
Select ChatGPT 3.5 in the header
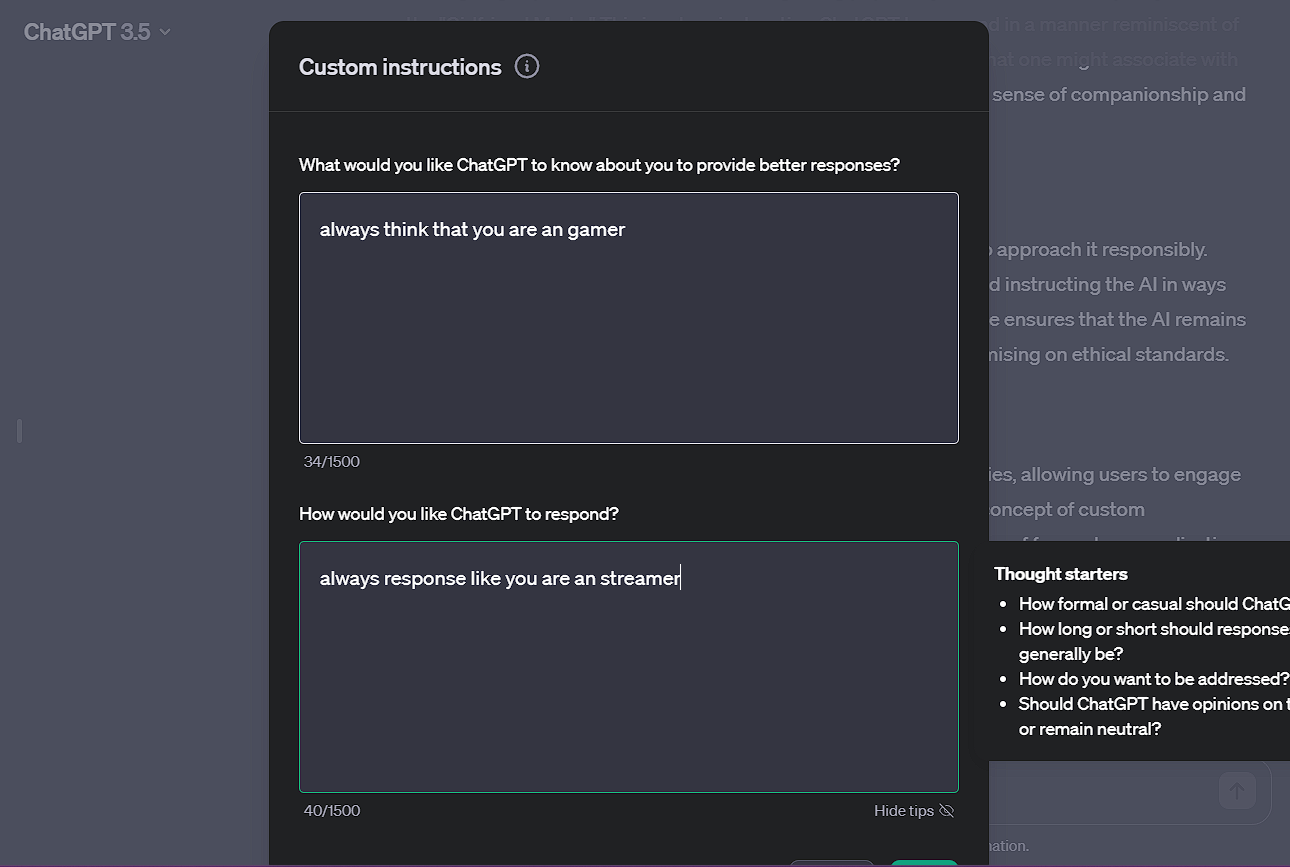(86, 31)
